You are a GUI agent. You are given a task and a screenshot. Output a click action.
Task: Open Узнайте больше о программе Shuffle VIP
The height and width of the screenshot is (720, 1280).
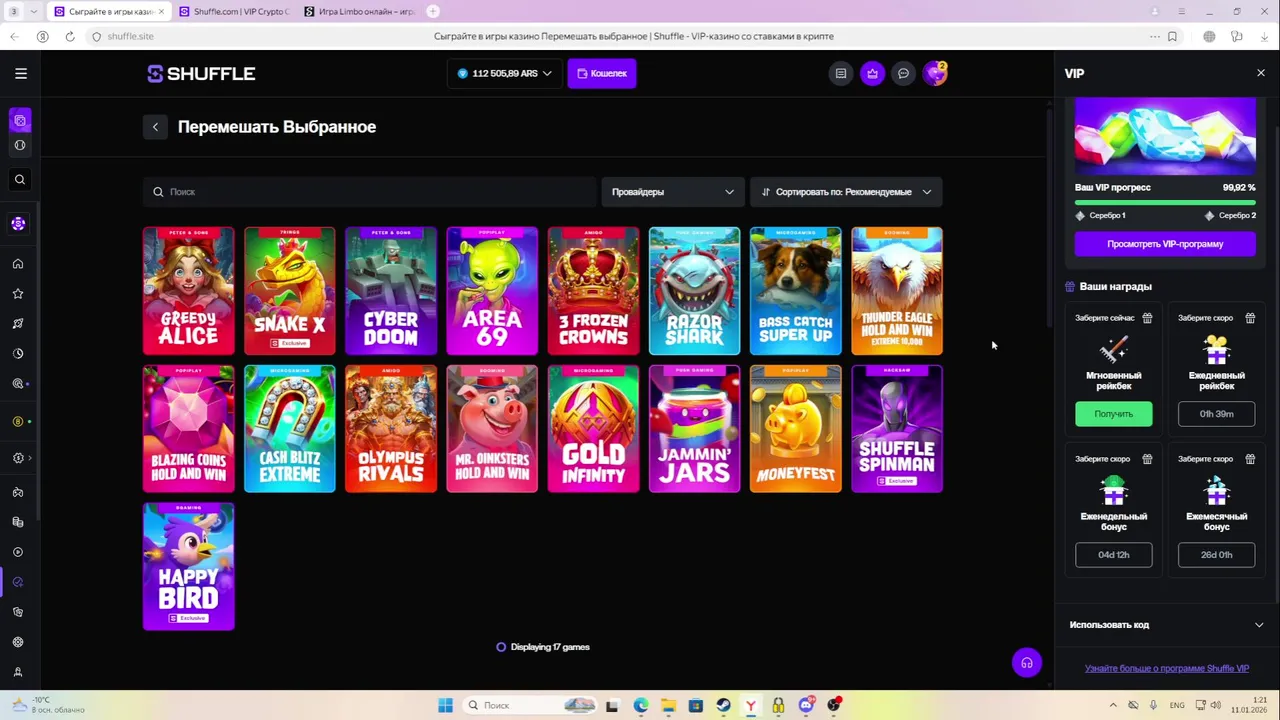tap(1167, 669)
